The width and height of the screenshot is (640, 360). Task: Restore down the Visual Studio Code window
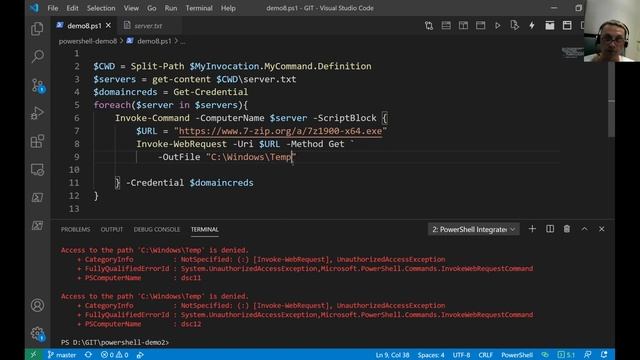coord(578,8)
